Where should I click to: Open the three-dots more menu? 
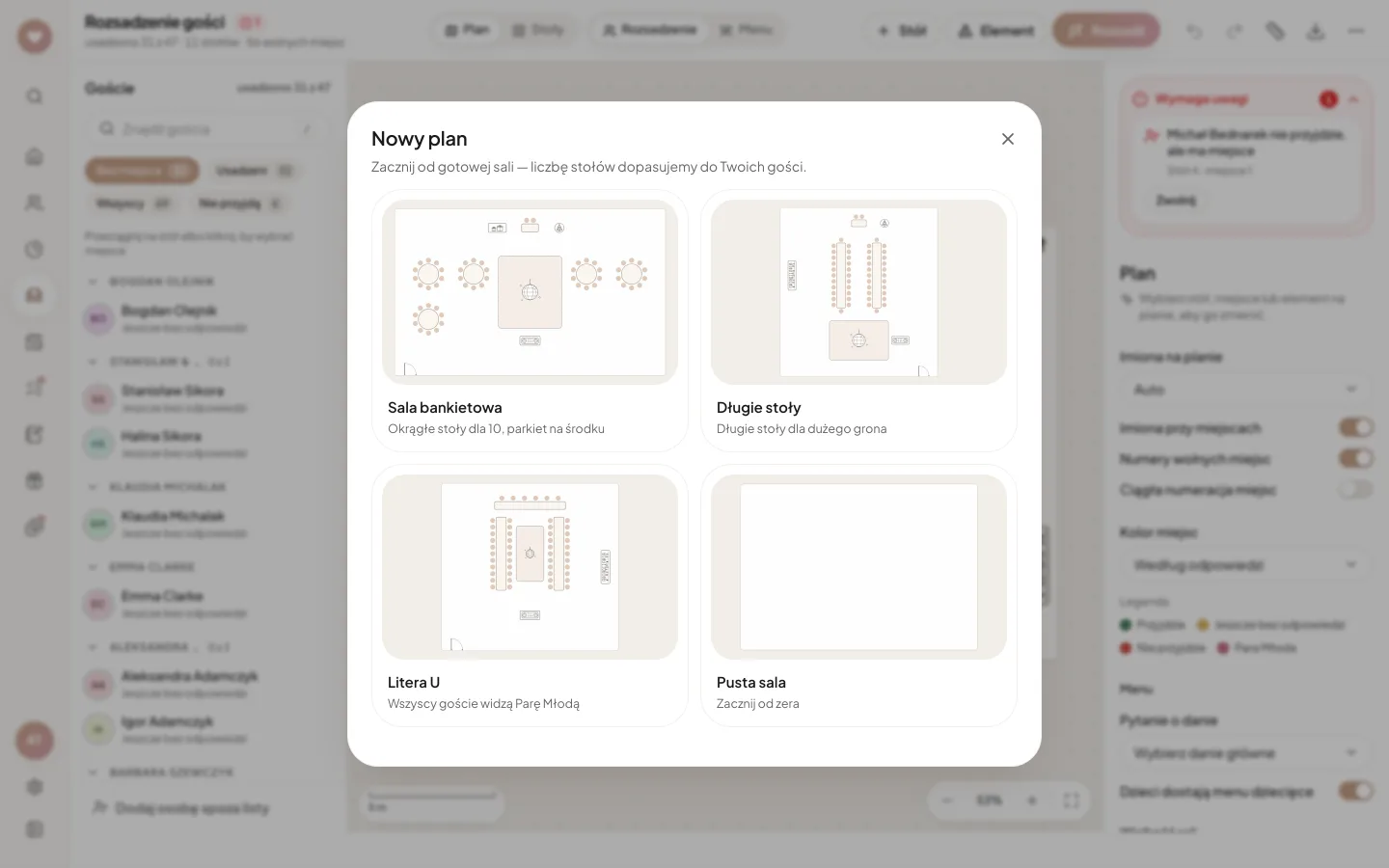1356,31
